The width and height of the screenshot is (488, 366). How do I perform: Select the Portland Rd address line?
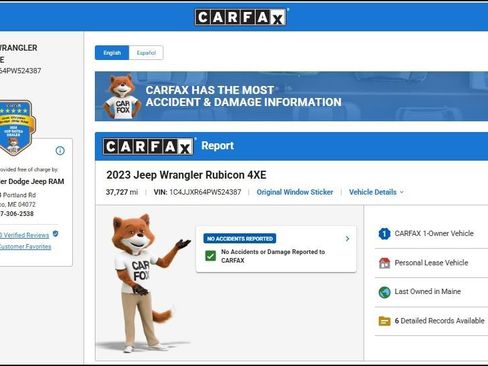pyautogui.click(x=18, y=195)
